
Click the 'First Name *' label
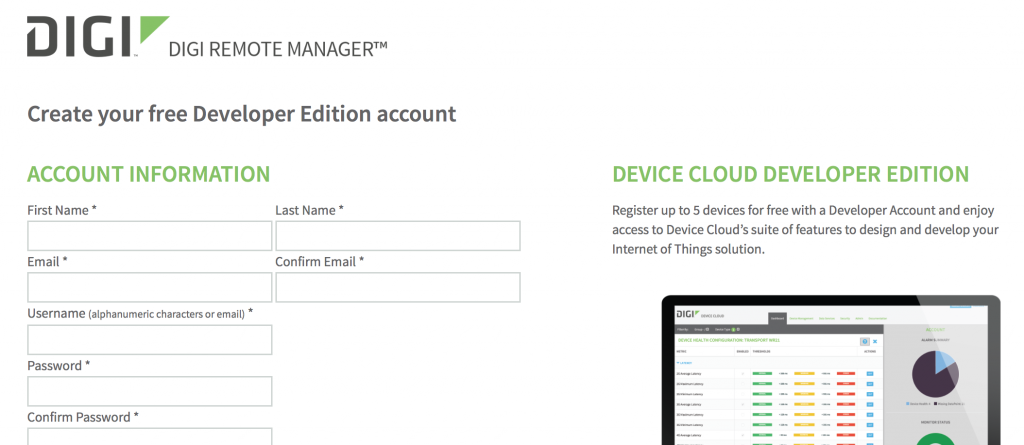62,210
